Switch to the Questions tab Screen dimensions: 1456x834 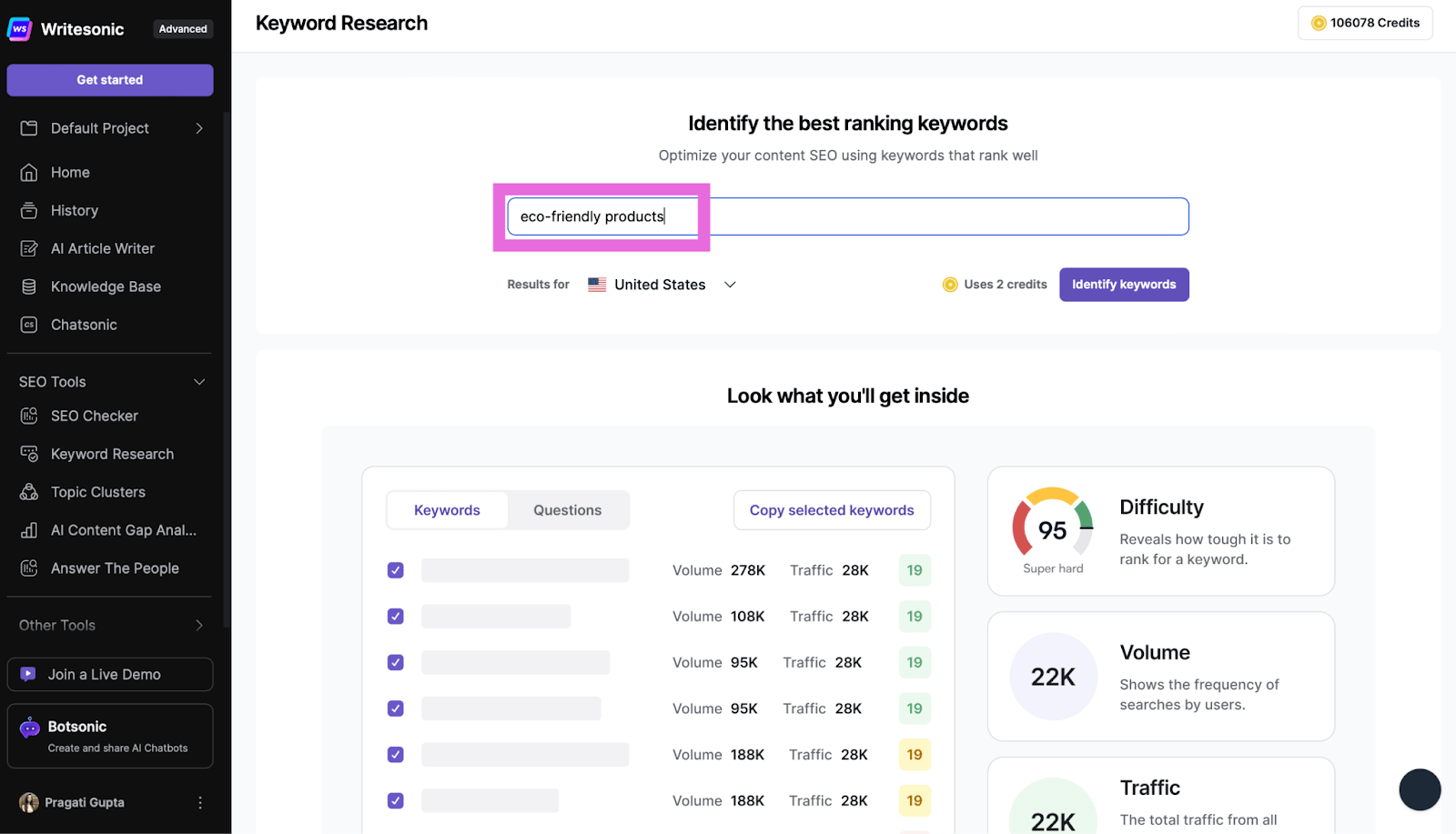coord(567,510)
